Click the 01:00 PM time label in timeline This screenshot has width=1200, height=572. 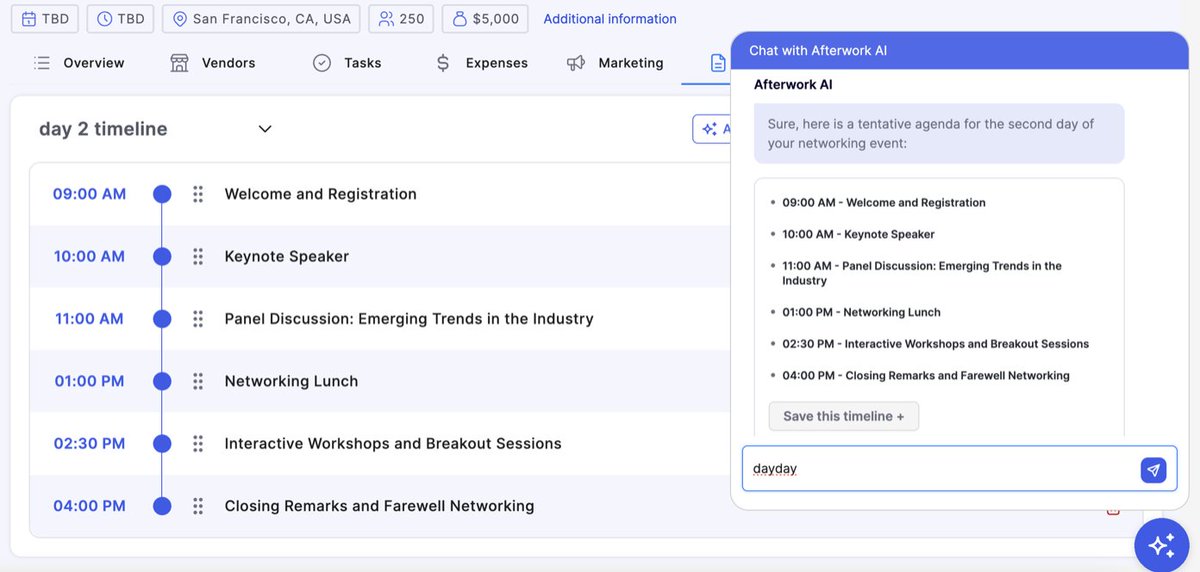(89, 381)
